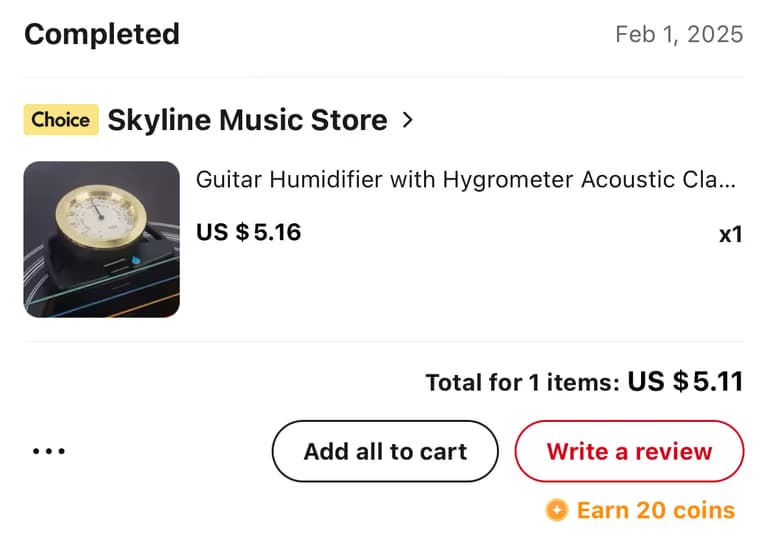
Task: Click the Completed order status heading
Action: click(x=102, y=34)
